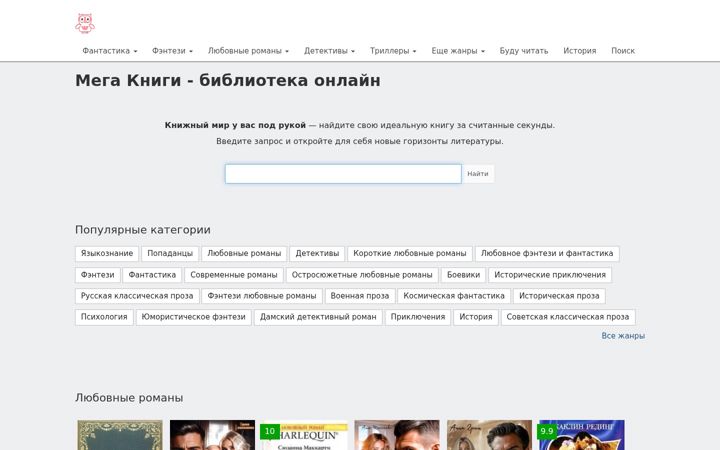Go to Буду читать page

[x=524, y=51]
